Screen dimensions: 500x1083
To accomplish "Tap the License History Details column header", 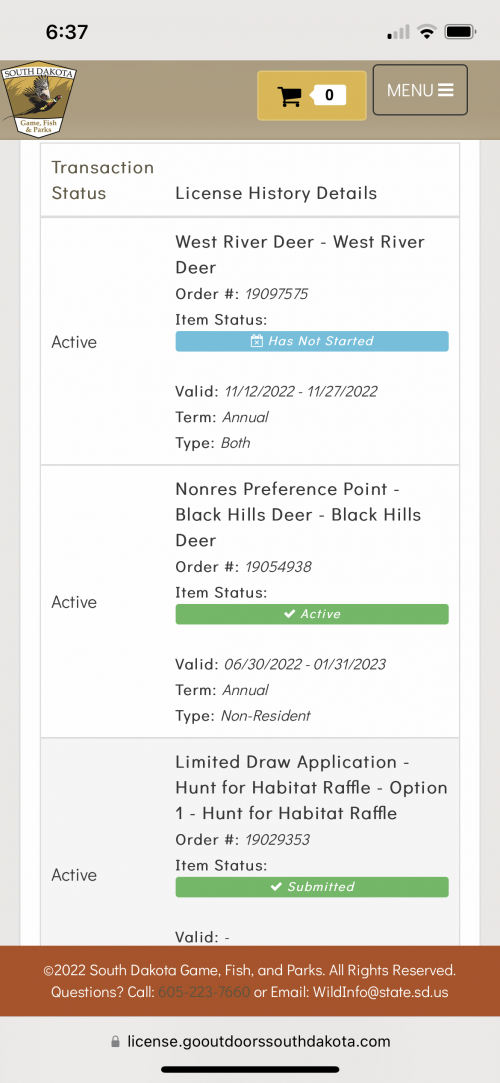I will [x=276, y=193].
